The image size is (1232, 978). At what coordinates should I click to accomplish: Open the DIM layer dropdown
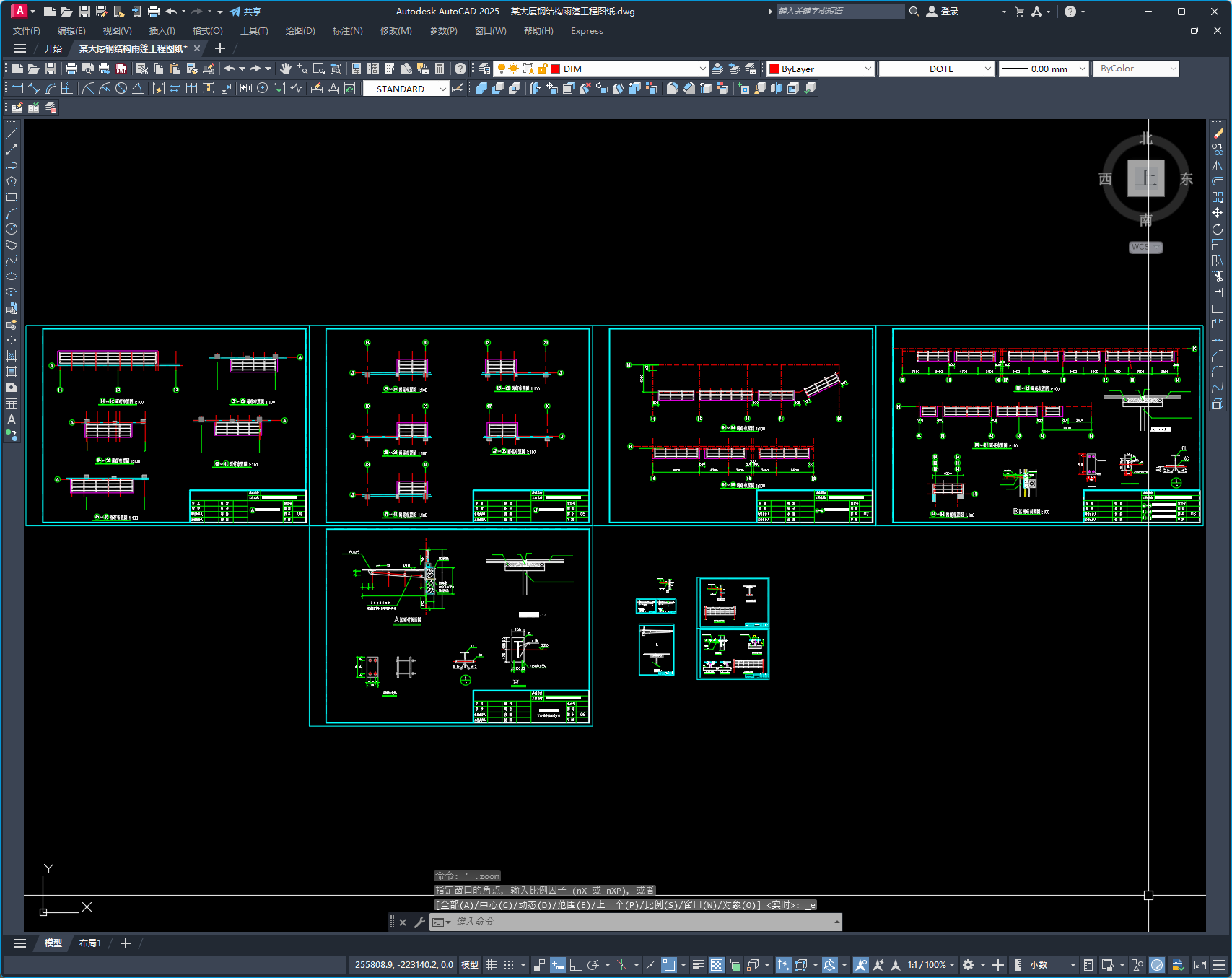pos(702,69)
